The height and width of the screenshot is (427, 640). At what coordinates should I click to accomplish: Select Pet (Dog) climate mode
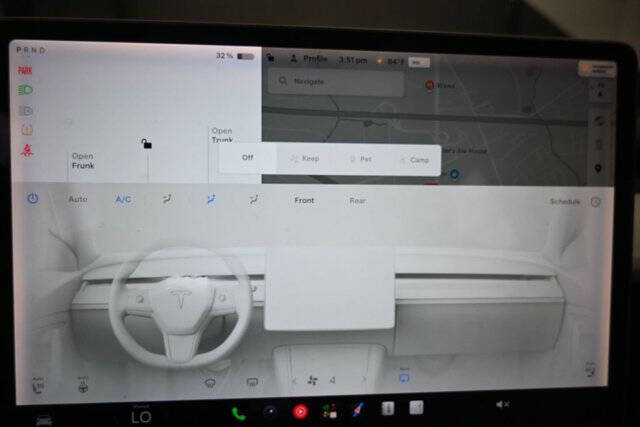[x=361, y=159]
